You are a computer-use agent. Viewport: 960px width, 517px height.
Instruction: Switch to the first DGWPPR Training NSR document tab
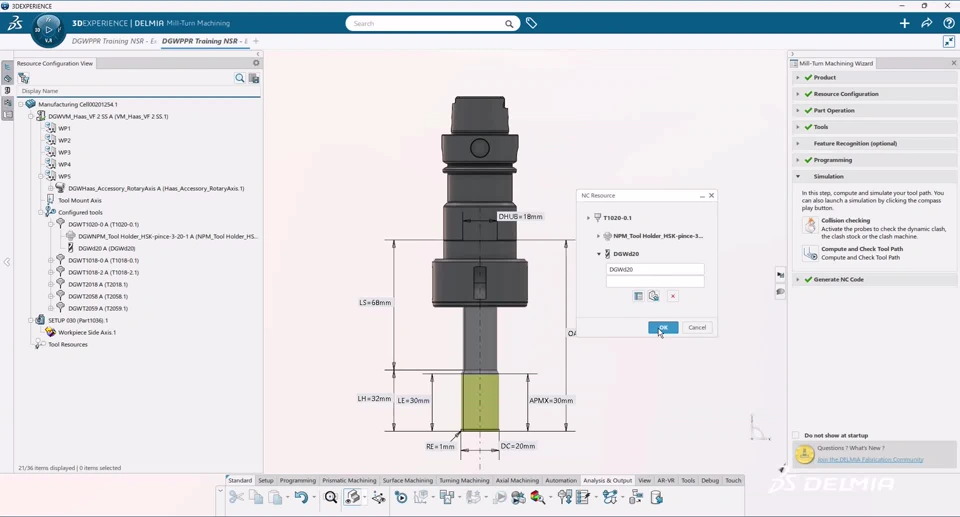tap(114, 41)
